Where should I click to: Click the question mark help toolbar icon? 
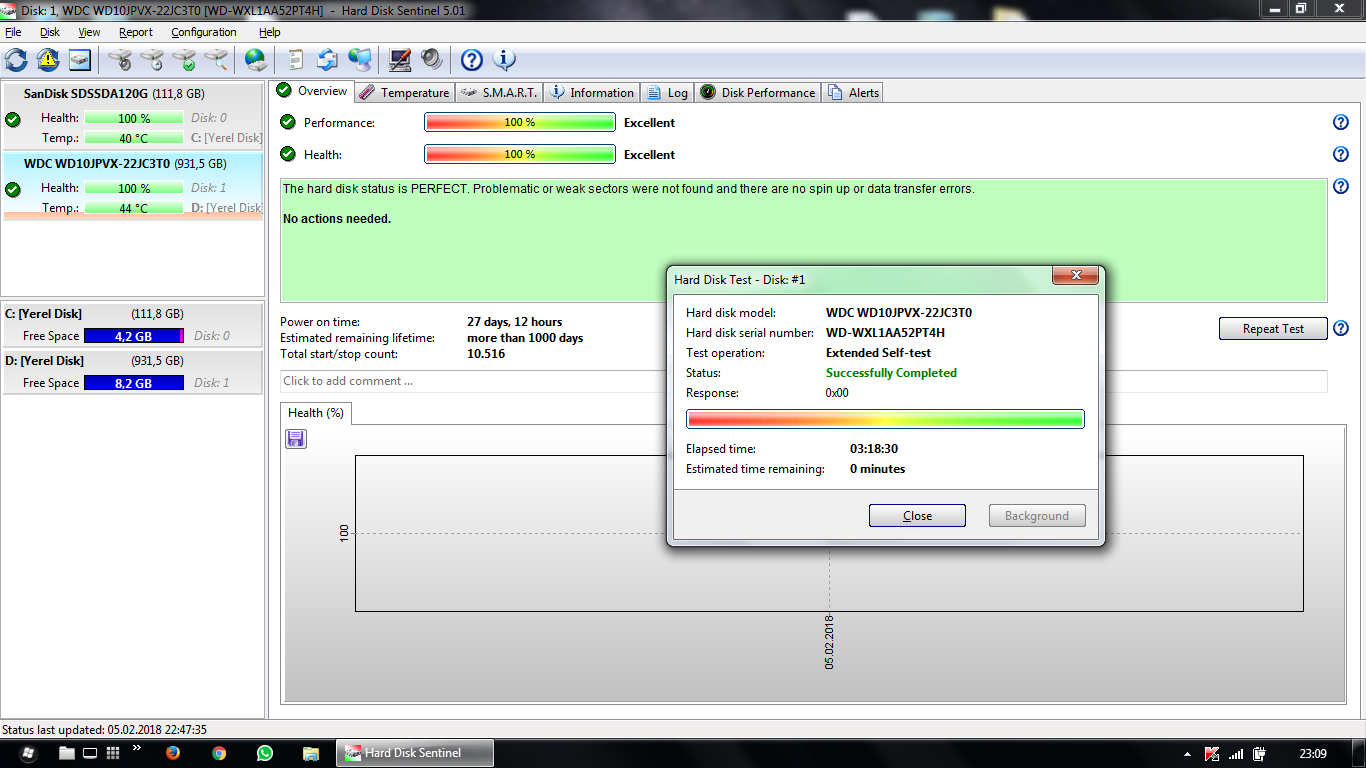(472, 60)
